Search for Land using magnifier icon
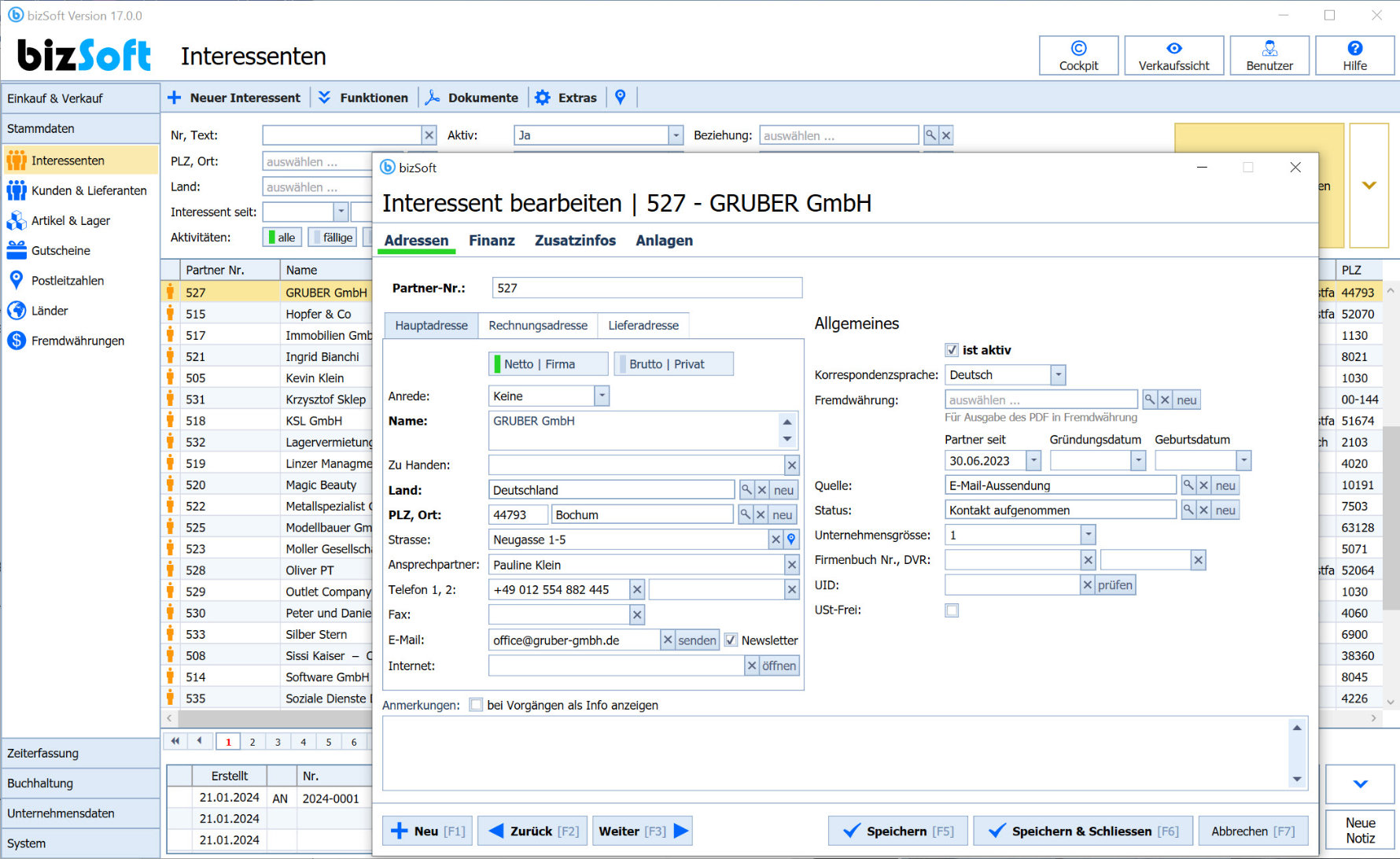Image resolution: width=1400 pixels, height=859 pixels. [746, 490]
